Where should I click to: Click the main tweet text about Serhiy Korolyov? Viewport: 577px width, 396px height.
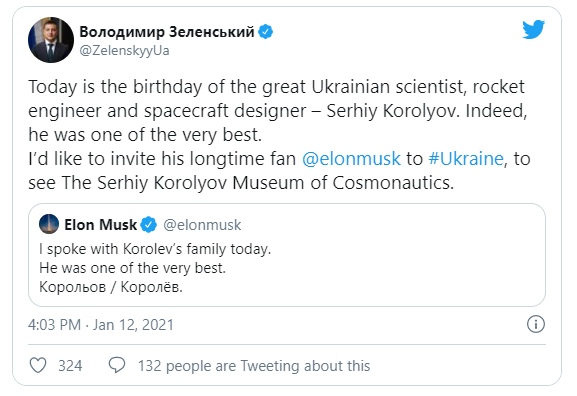pyautogui.click(x=280, y=134)
